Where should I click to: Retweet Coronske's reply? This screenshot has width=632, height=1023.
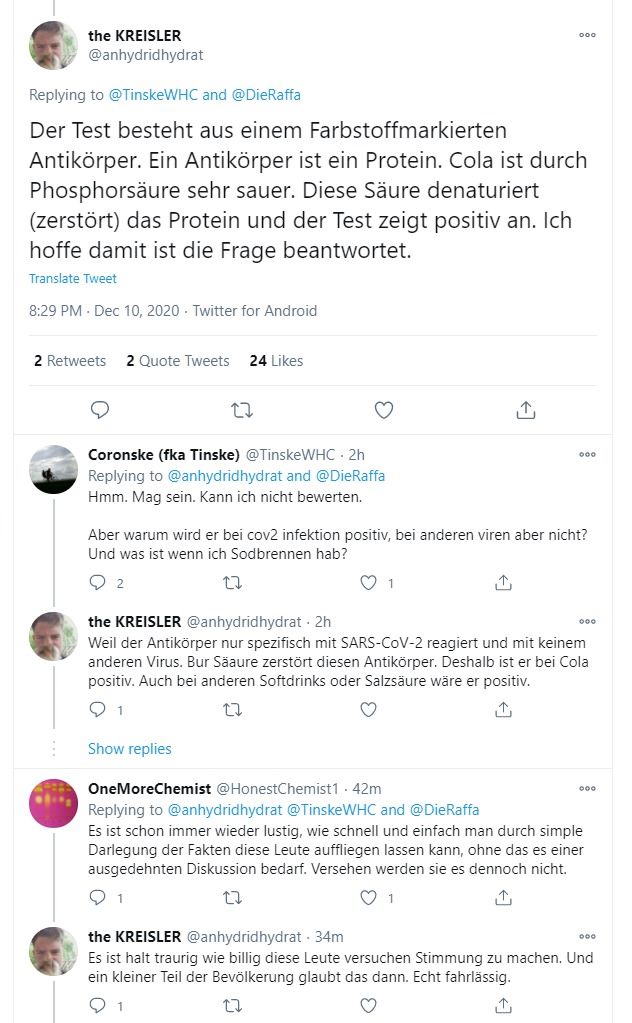coord(232,582)
